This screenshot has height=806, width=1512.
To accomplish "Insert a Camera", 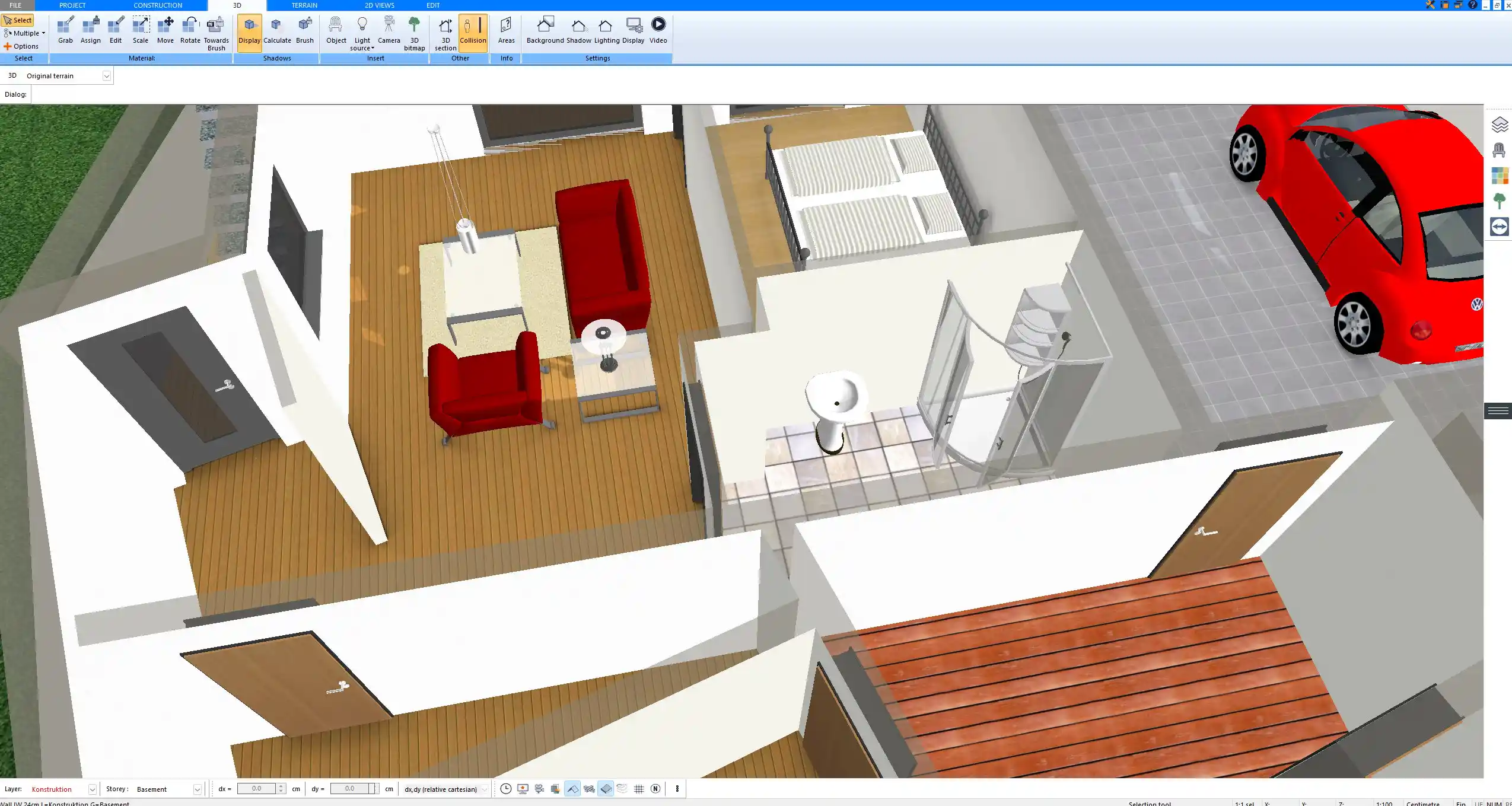I will pyautogui.click(x=389, y=30).
